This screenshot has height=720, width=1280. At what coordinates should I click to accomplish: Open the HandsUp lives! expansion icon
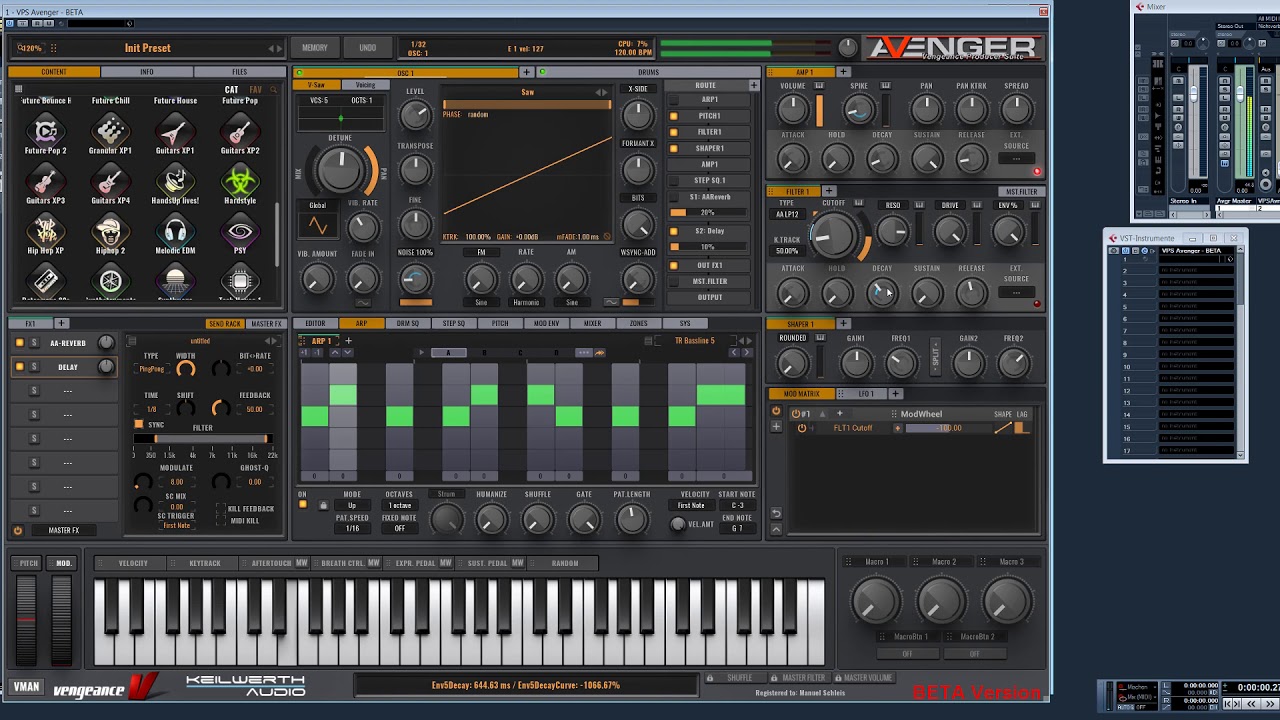click(x=175, y=181)
